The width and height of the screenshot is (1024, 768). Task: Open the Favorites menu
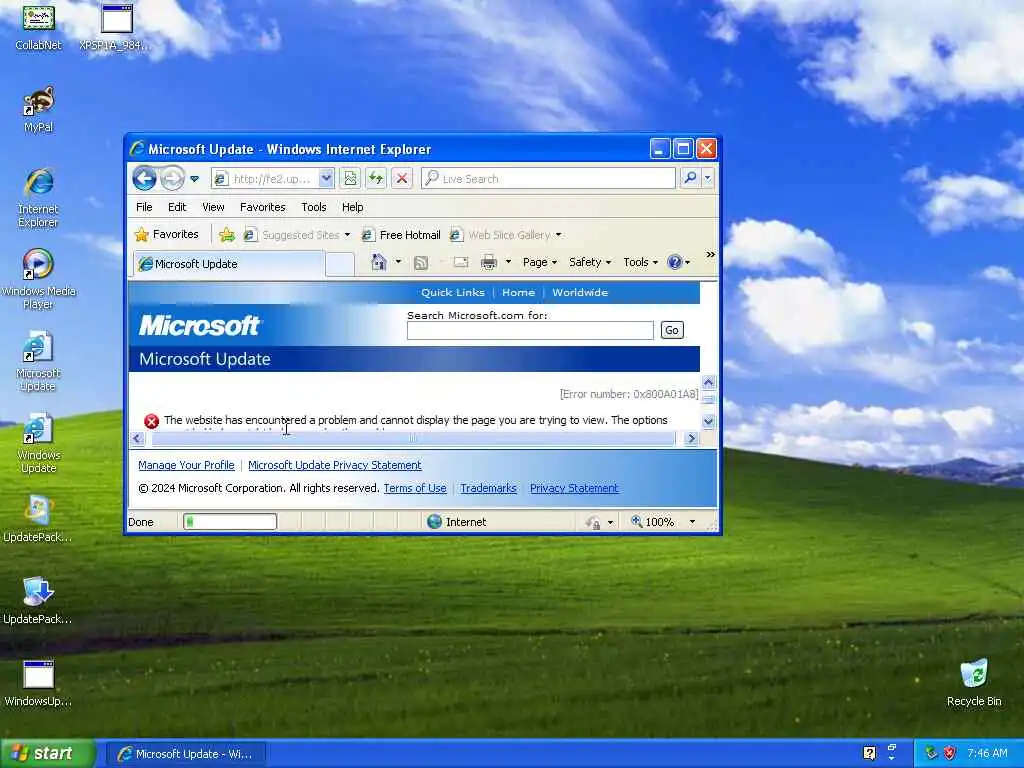pos(263,207)
